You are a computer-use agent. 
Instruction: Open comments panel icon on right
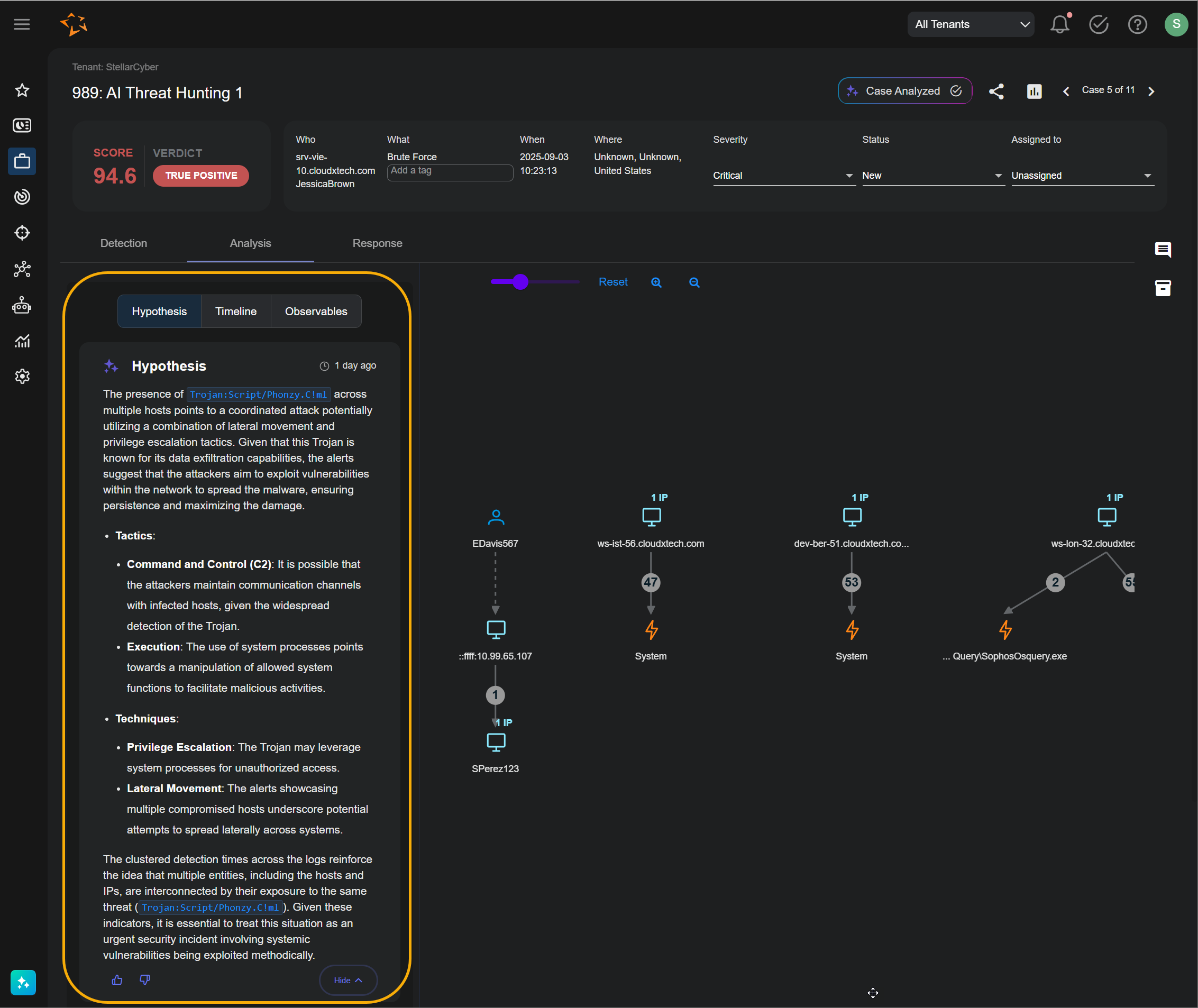(1163, 250)
